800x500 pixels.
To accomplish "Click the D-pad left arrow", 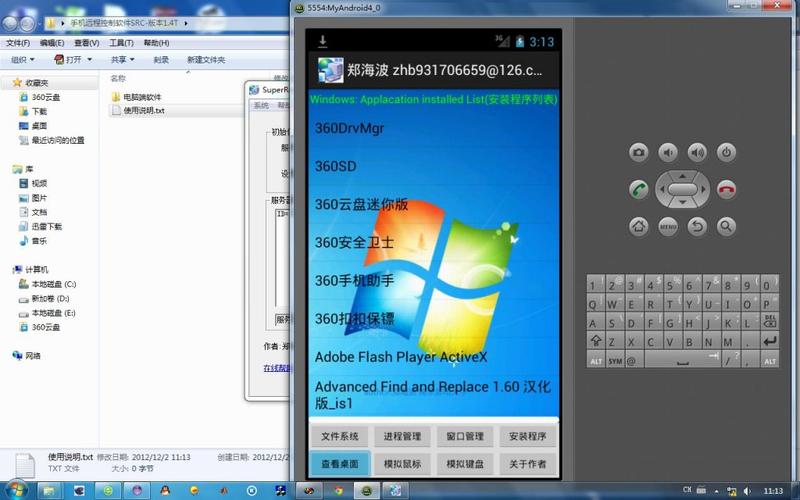I will (662, 189).
